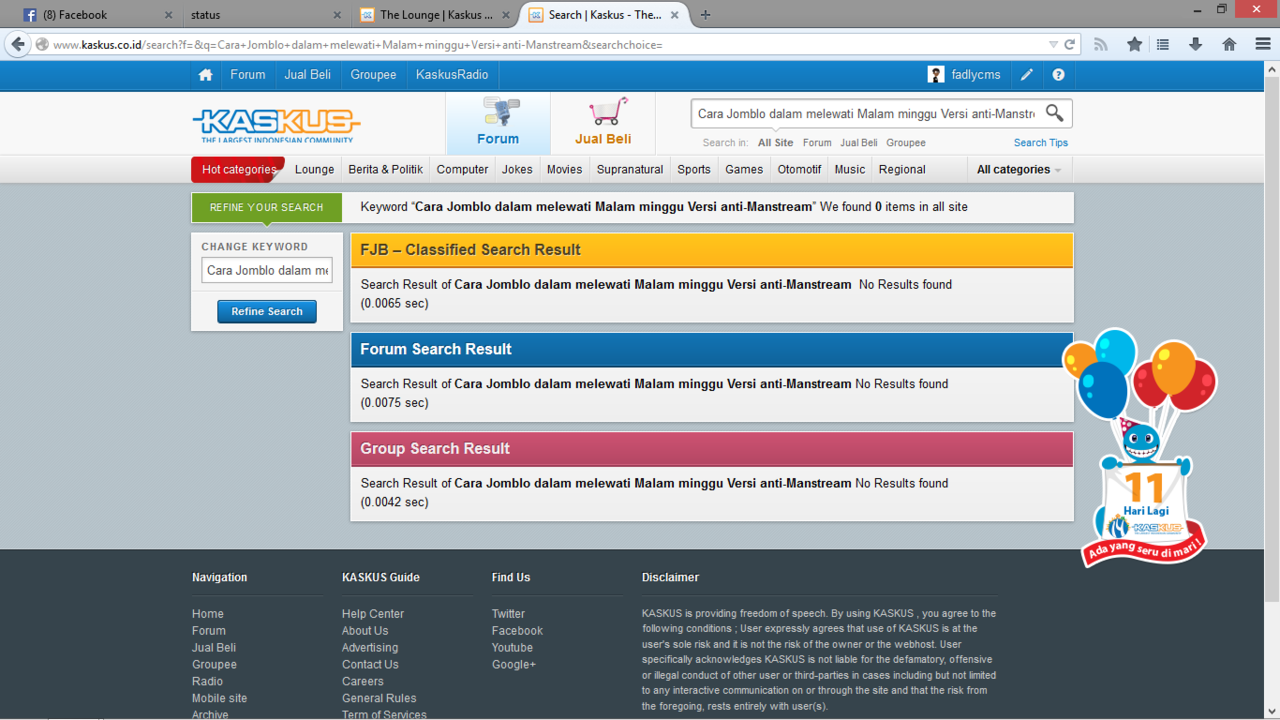Viewport: 1280px width, 720px height.
Task: Click the fadlycms username link
Action: tap(976, 75)
